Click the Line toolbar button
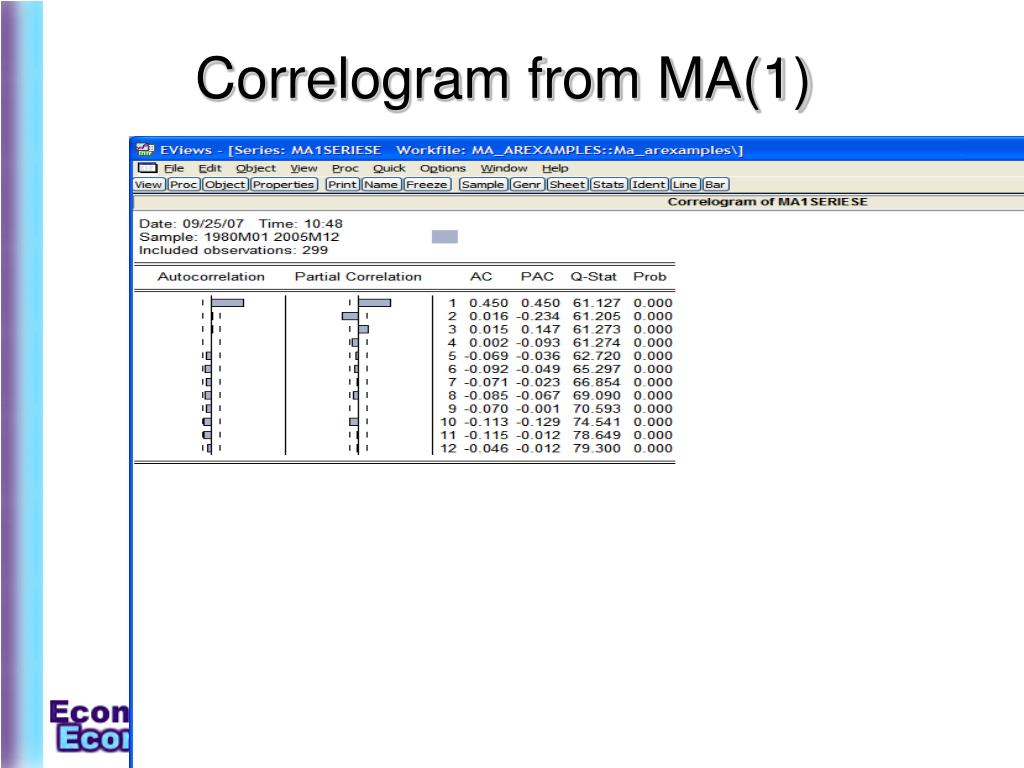Image resolution: width=1024 pixels, height=768 pixels. (684, 185)
